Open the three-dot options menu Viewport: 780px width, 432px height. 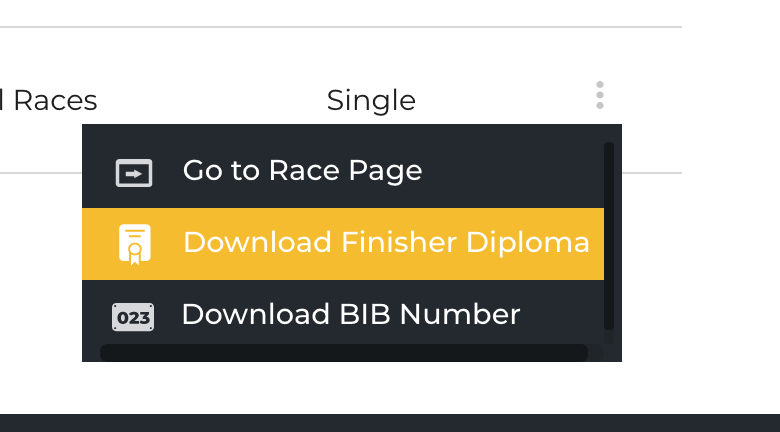coord(600,95)
